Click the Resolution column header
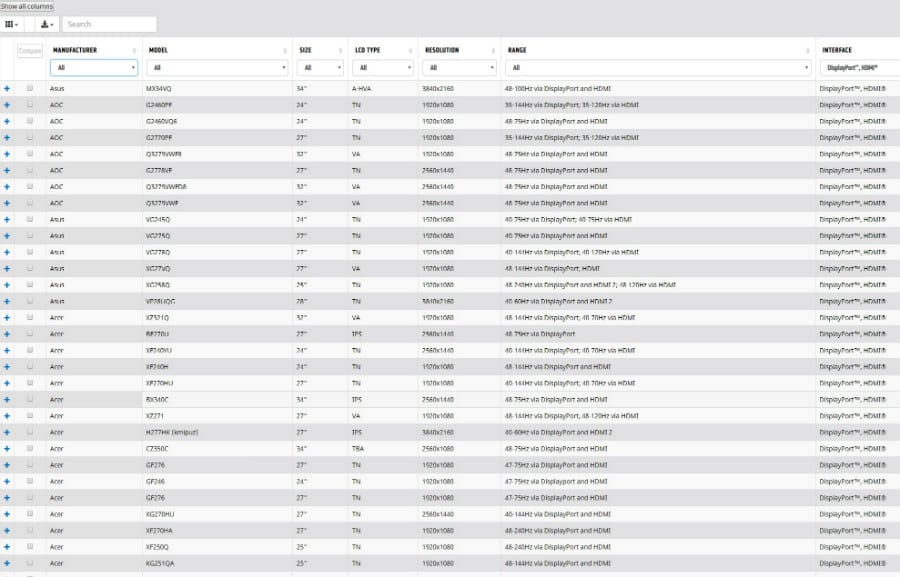This screenshot has height=577, width=900. (442, 50)
